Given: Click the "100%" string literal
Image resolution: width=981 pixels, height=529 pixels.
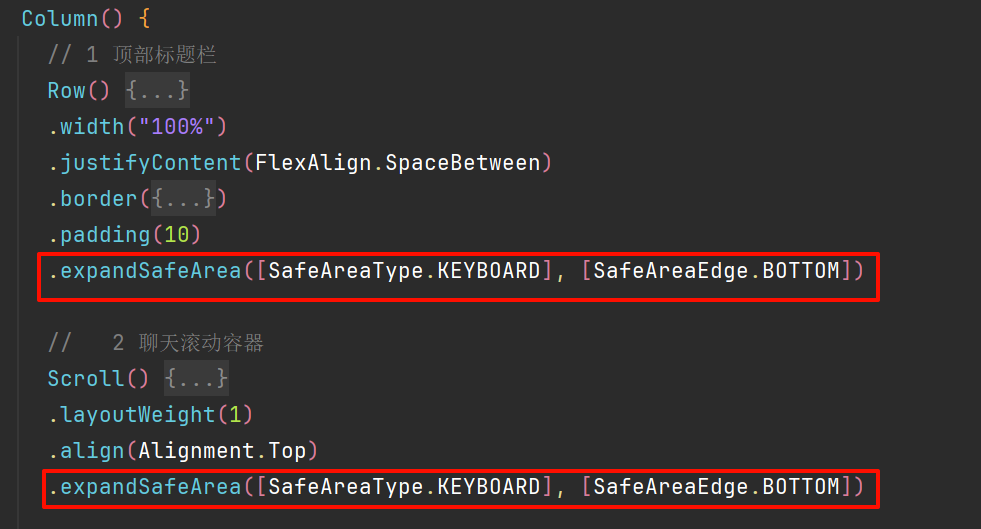Looking at the screenshot, I should 180,127.
